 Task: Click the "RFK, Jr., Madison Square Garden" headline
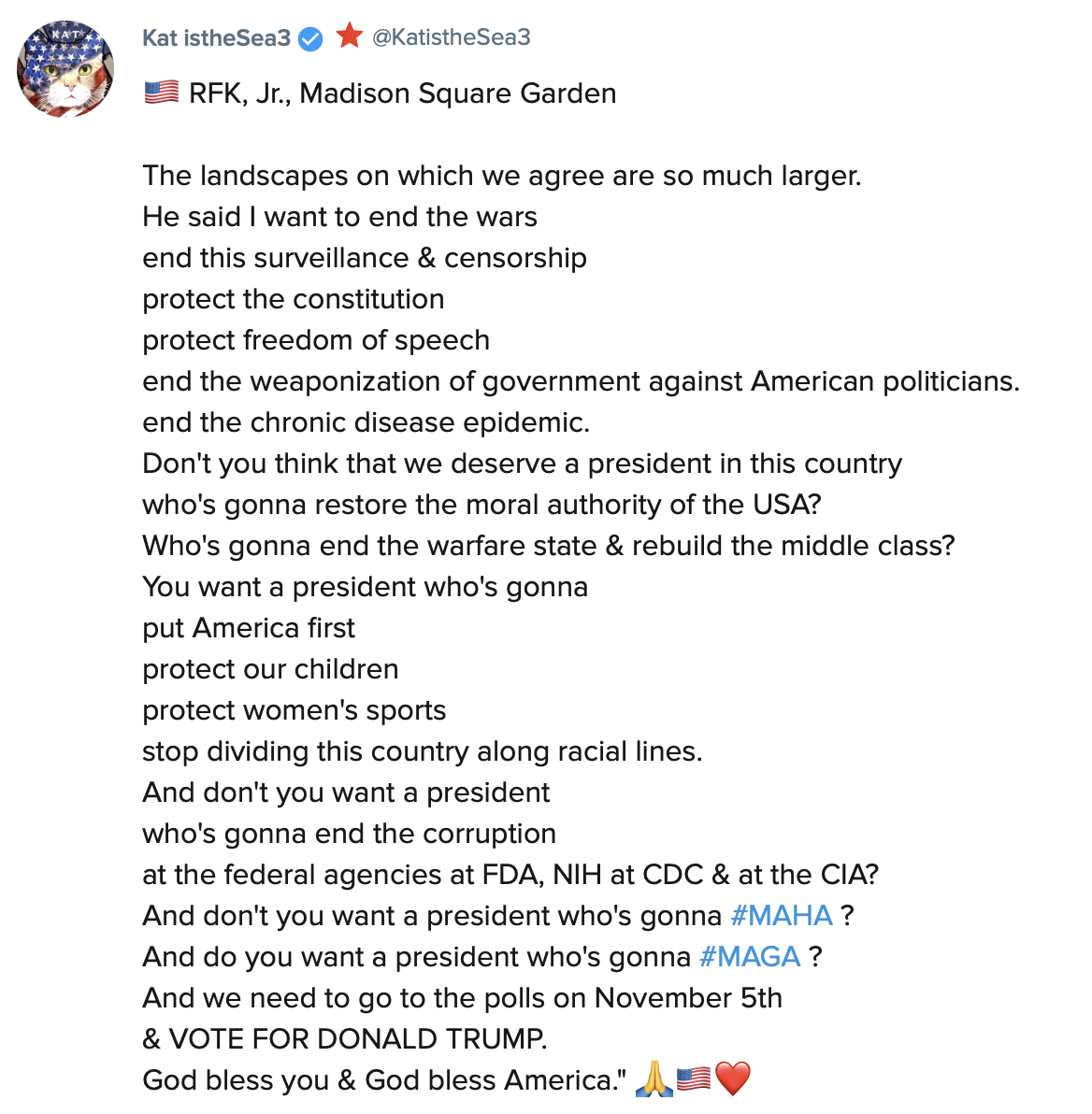pyautogui.click(x=402, y=93)
